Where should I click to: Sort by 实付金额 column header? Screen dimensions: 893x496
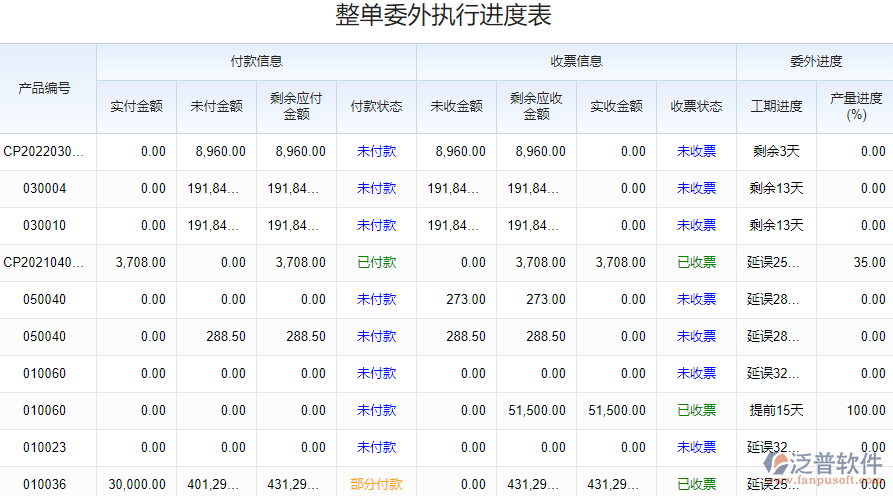(136, 107)
